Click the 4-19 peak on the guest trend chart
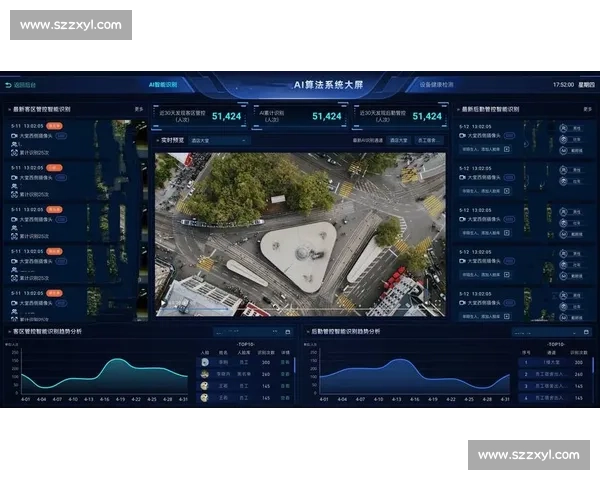 tap(118, 360)
